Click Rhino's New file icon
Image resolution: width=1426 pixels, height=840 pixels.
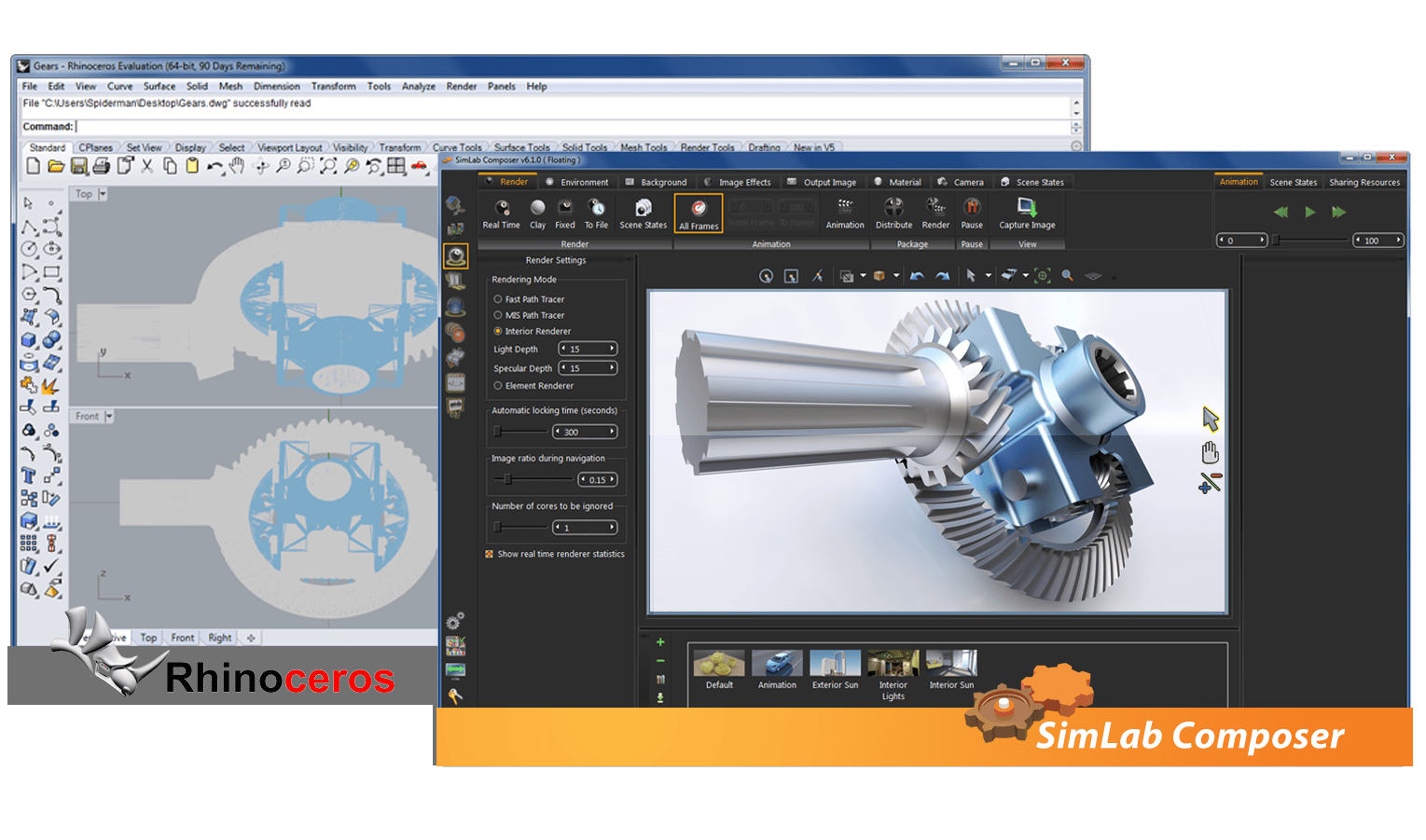(34, 166)
